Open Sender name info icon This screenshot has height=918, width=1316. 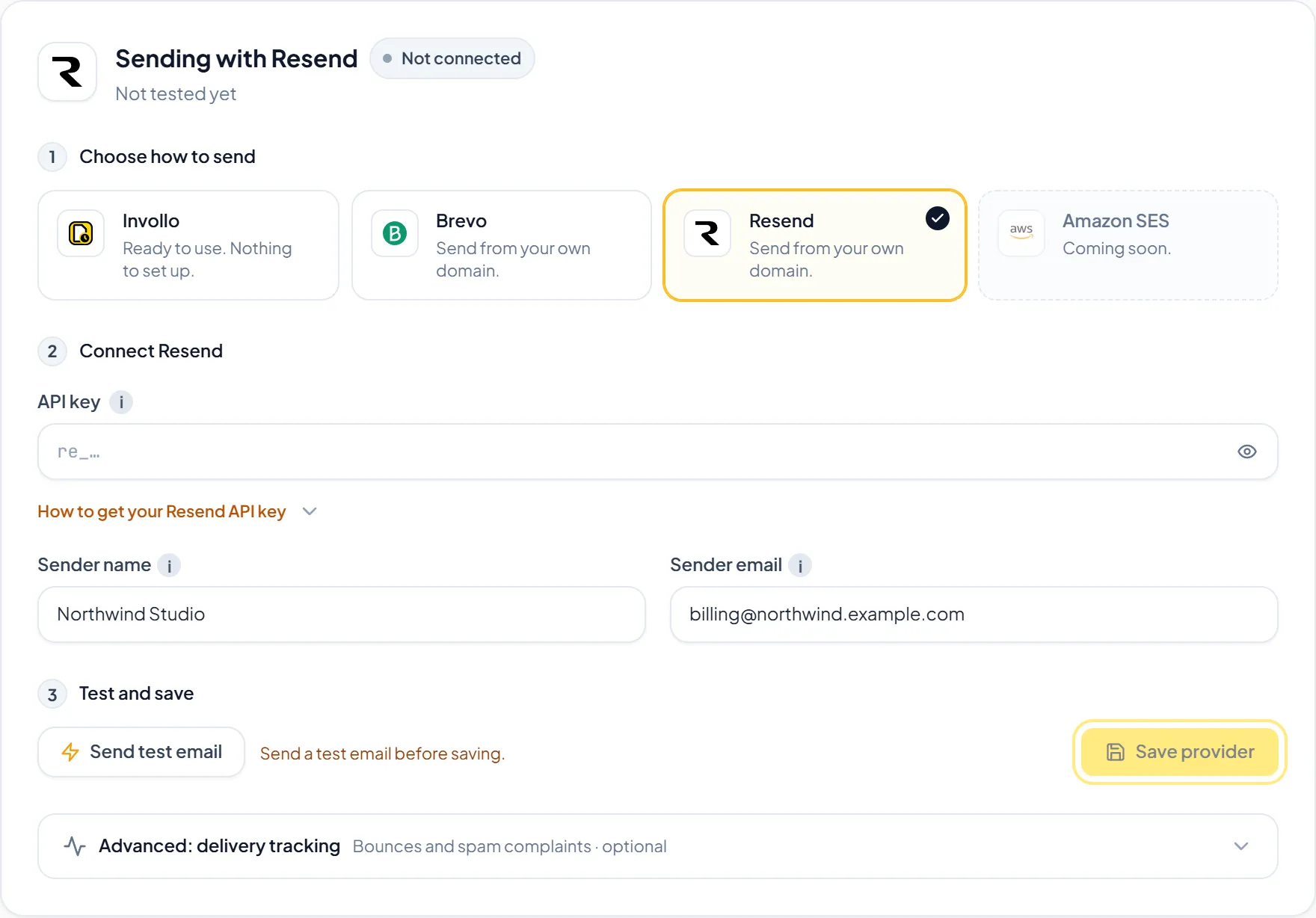(169, 565)
